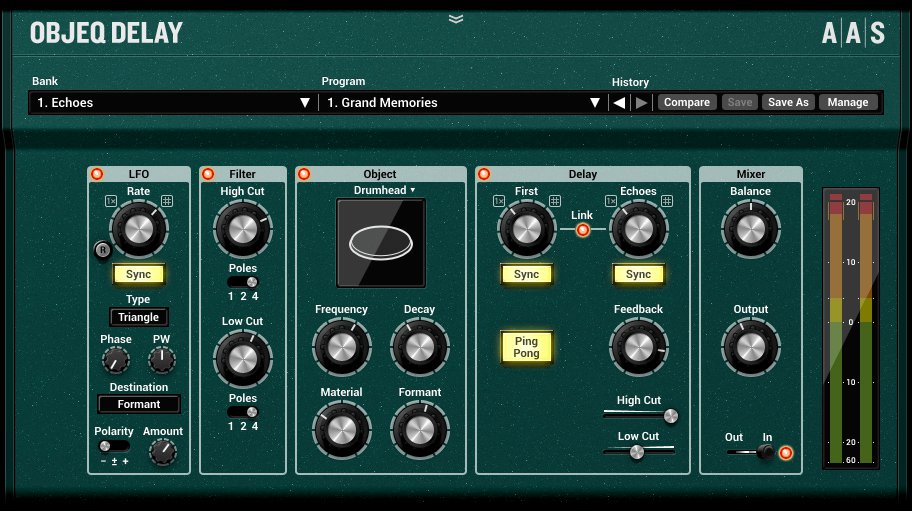Toggle LFO Sync button
This screenshot has width=912, height=511.
139,273
